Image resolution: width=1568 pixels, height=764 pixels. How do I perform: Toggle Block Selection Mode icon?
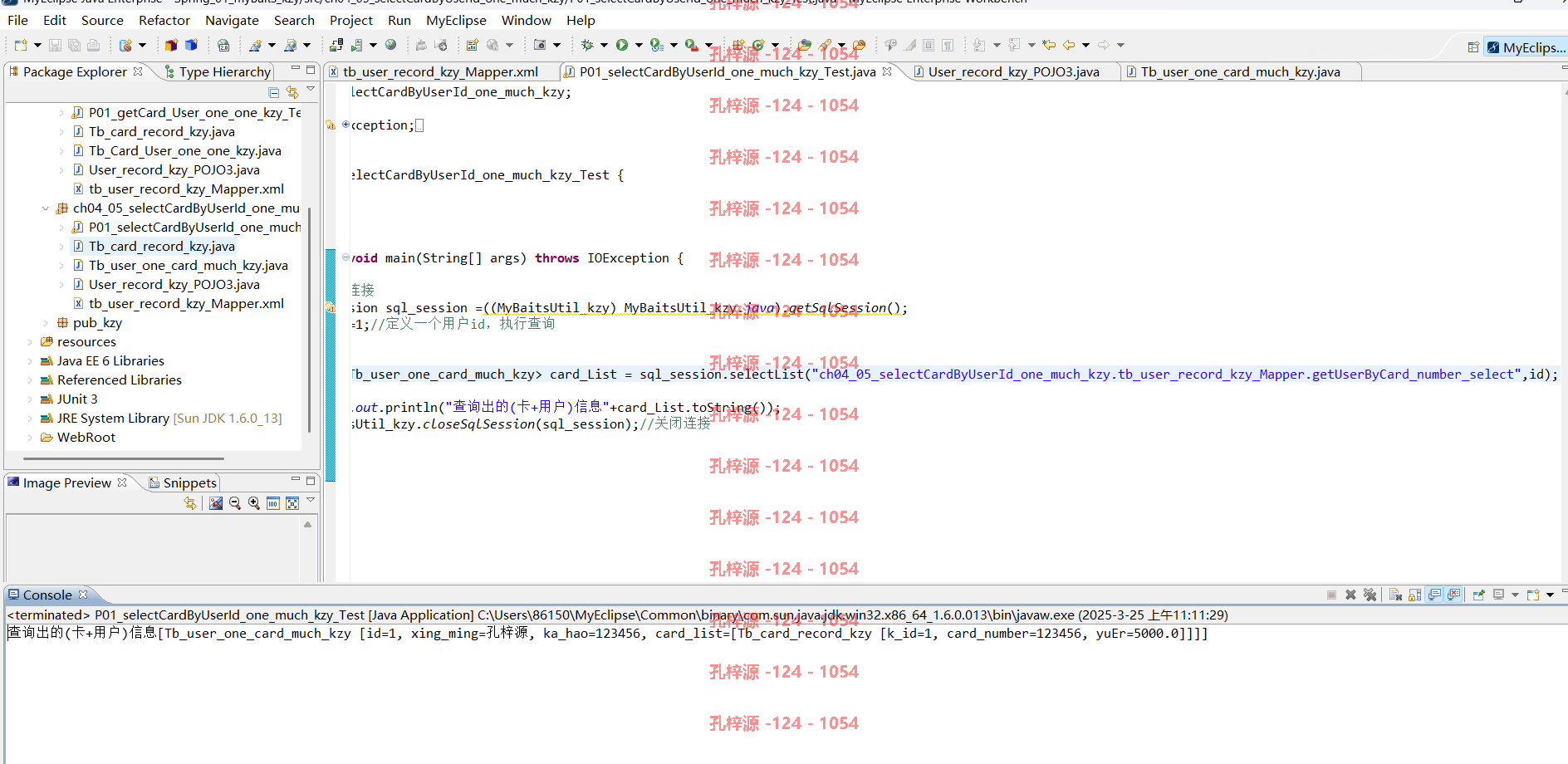pos(929,45)
